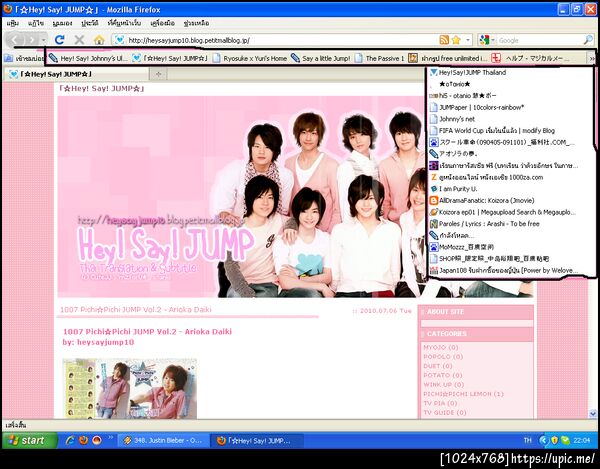Open POPOLO (0) category
600x469 pixels.
point(443,357)
